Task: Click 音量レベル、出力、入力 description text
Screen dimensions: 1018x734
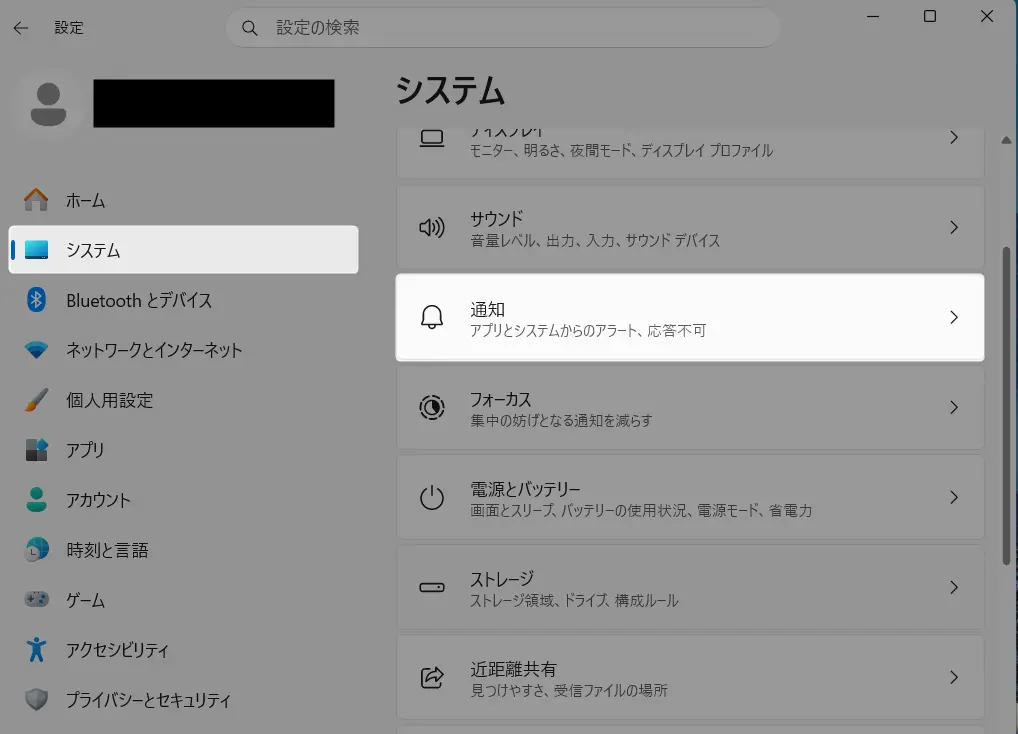Action: [x=595, y=241]
